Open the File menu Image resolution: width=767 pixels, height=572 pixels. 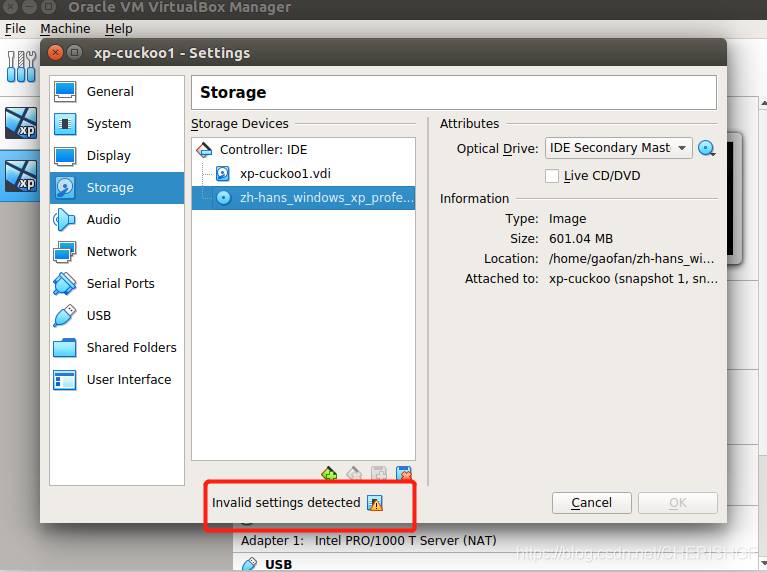15,29
